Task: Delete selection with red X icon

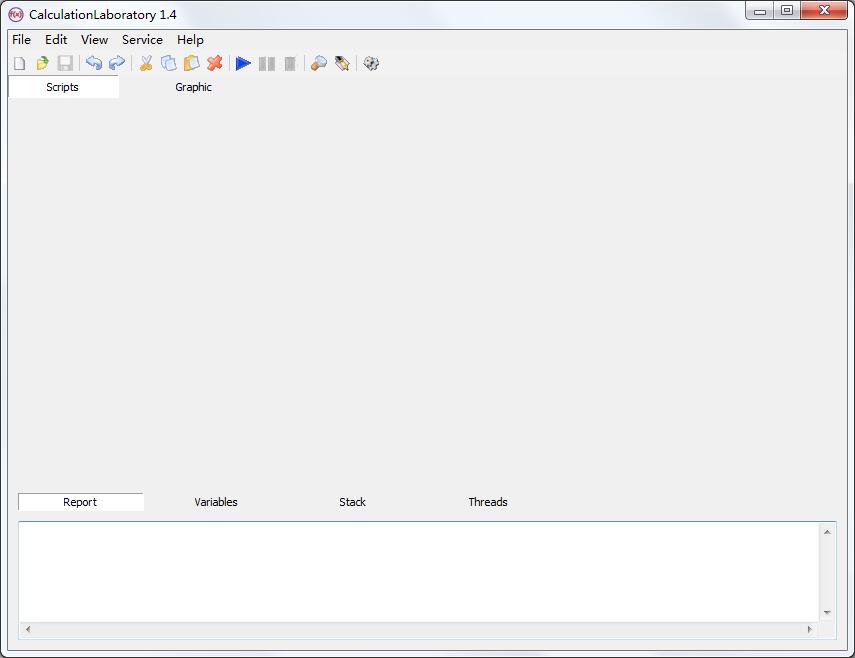Action: 215,64
